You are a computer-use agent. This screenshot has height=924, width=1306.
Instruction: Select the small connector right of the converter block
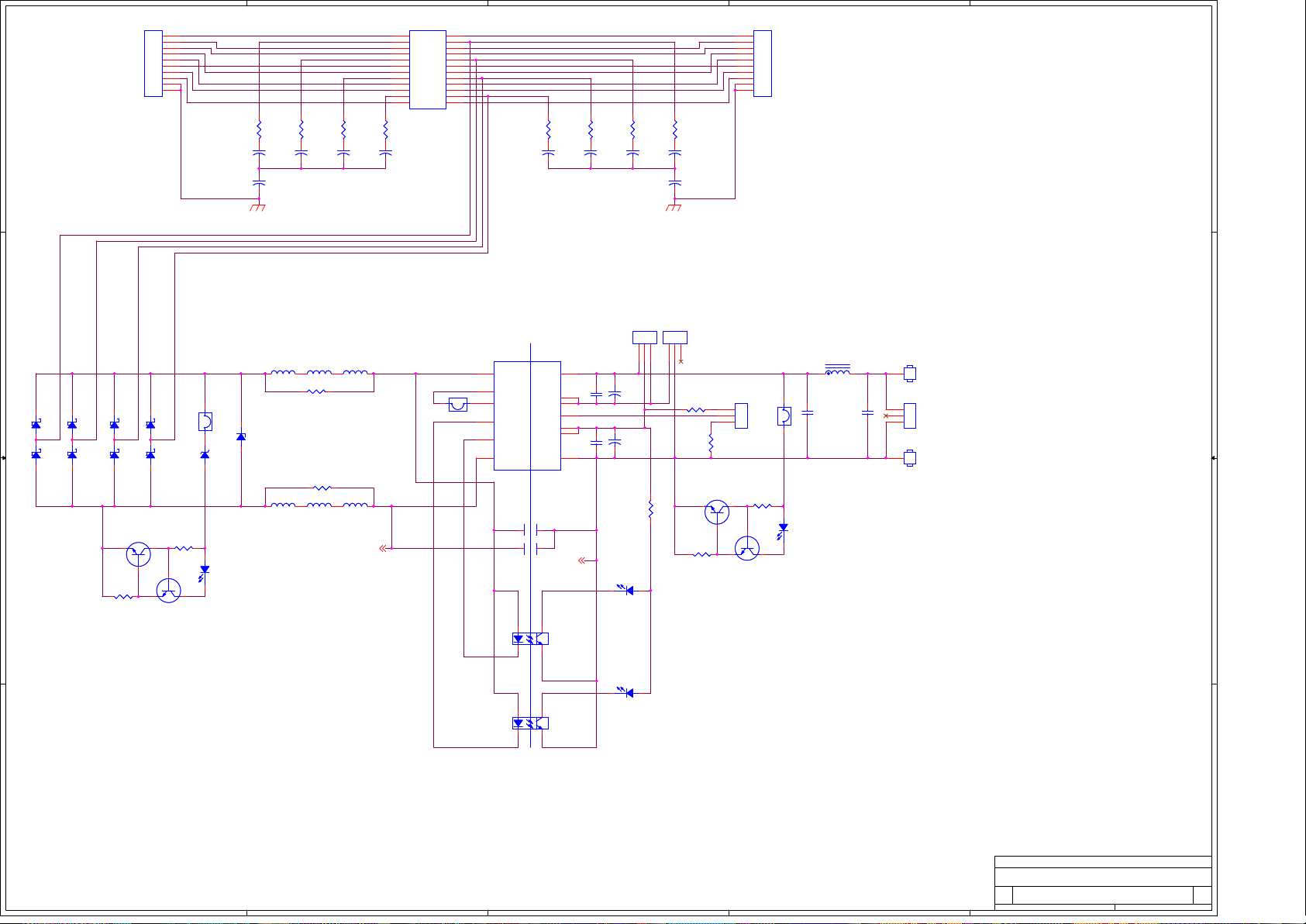coord(741,415)
